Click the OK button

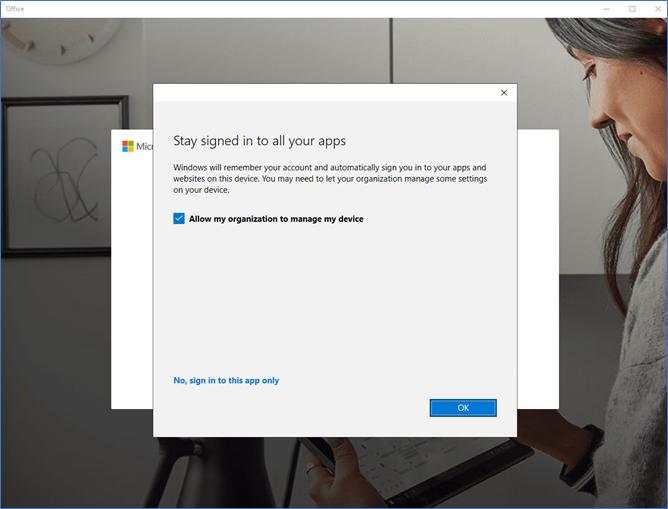click(463, 408)
